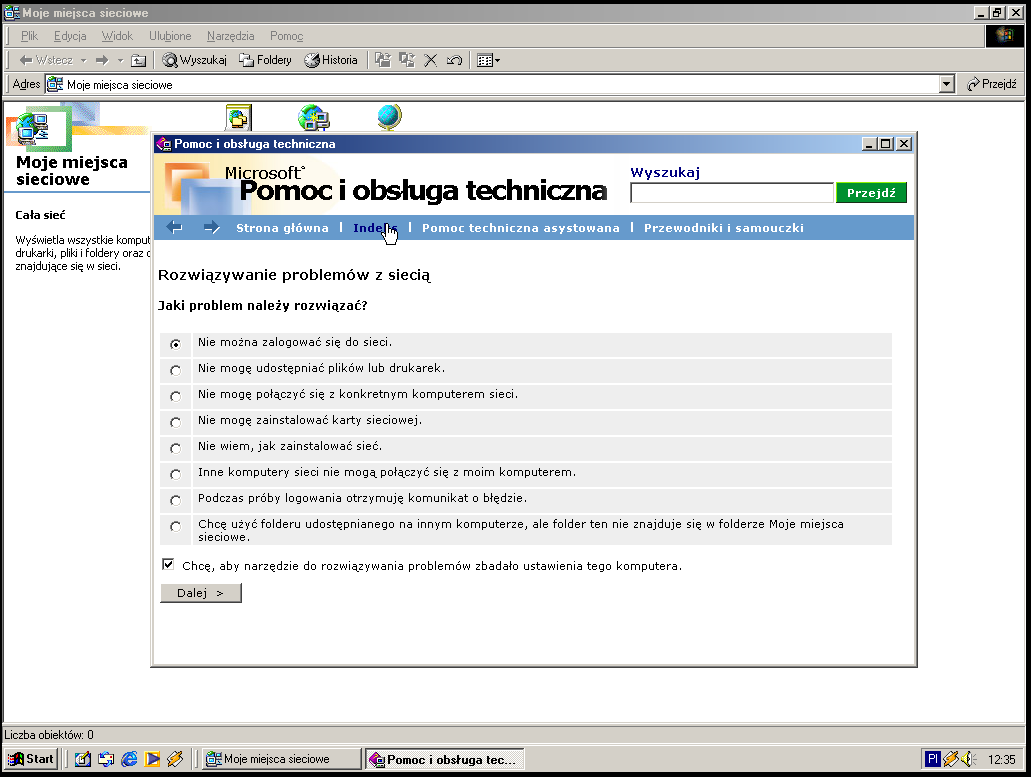Click the forward arrow in Help navigation bar

[211, 227]
